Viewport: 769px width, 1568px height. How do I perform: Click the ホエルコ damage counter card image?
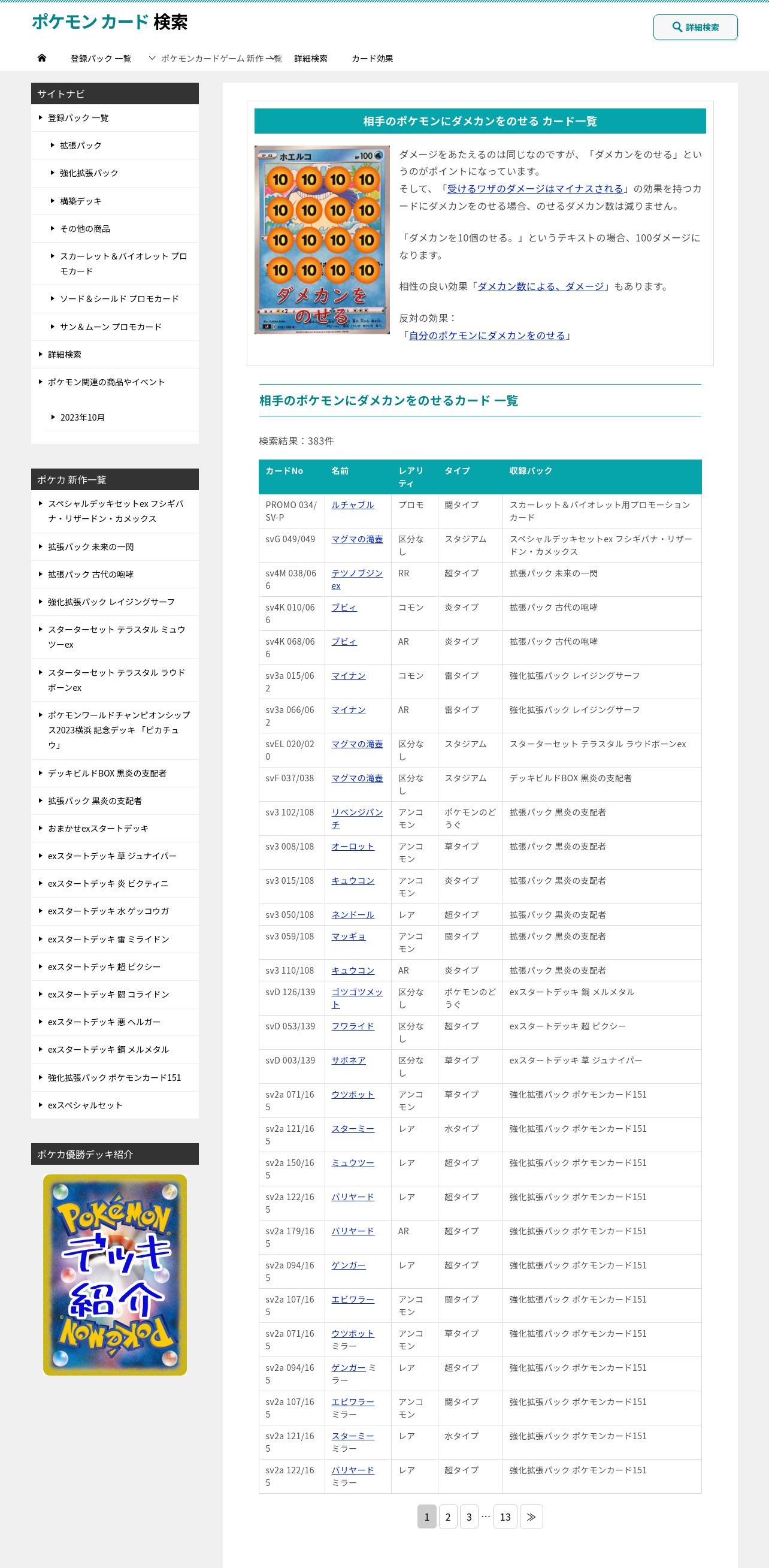click(x=322, y=239)
